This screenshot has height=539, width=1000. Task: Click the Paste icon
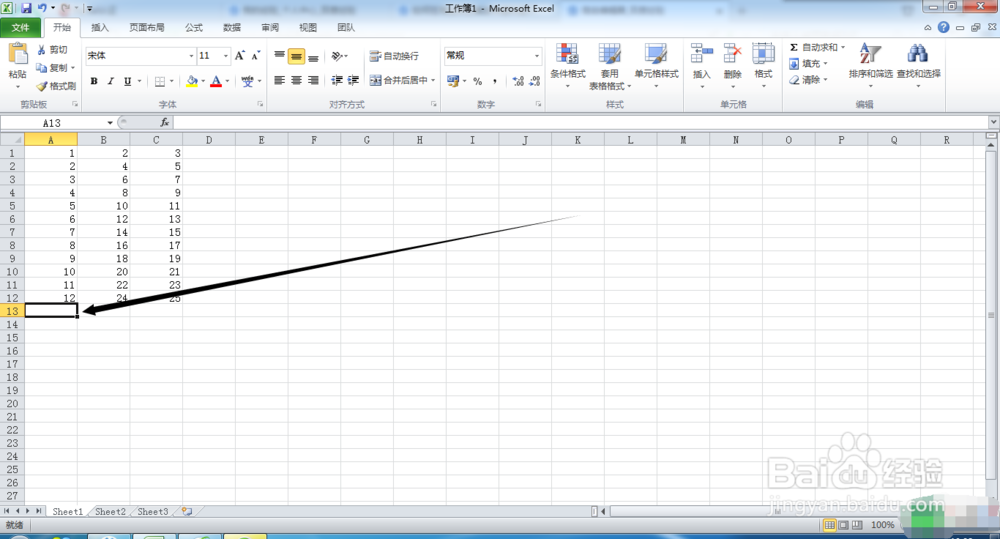tap(17, 54)
